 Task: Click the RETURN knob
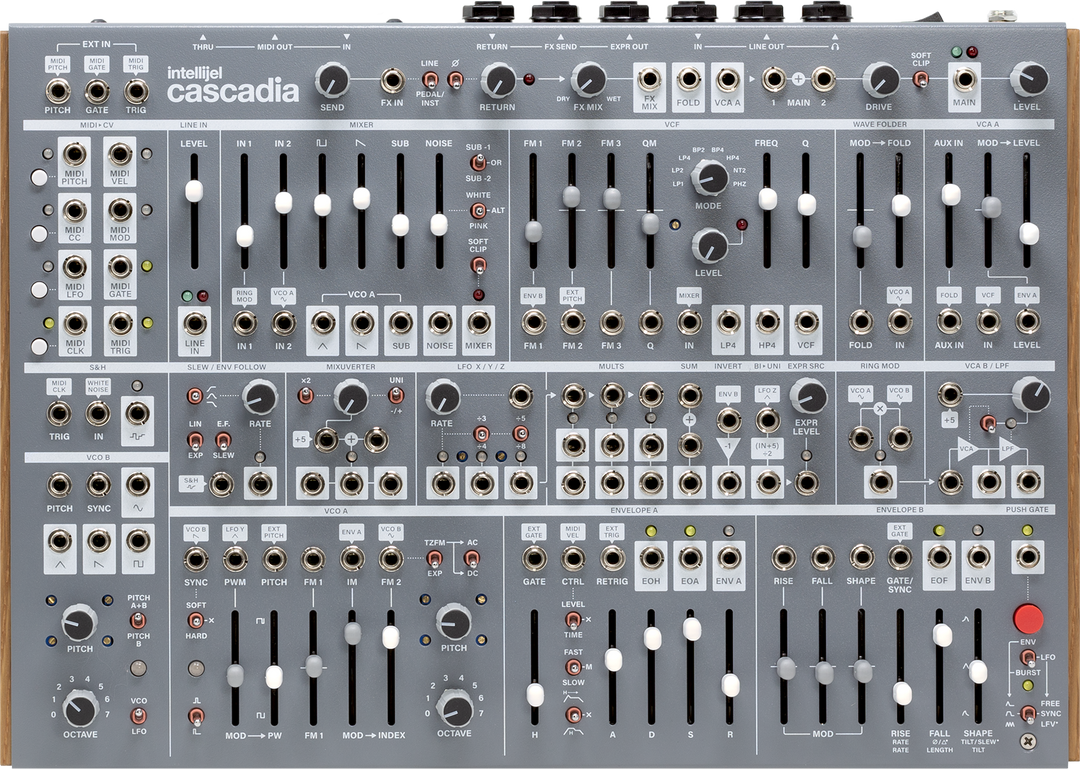tap(497, 80)
